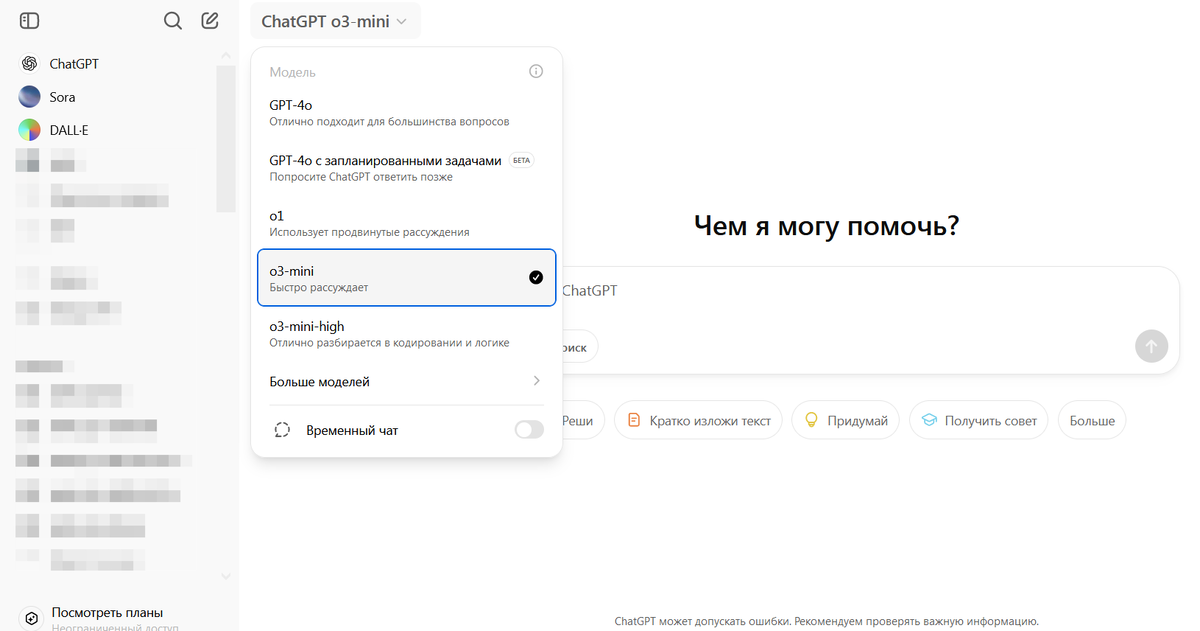Click the info icon next to Модель
The width and height of the screenshot is (1200, 631).
(x=536, y=71)
